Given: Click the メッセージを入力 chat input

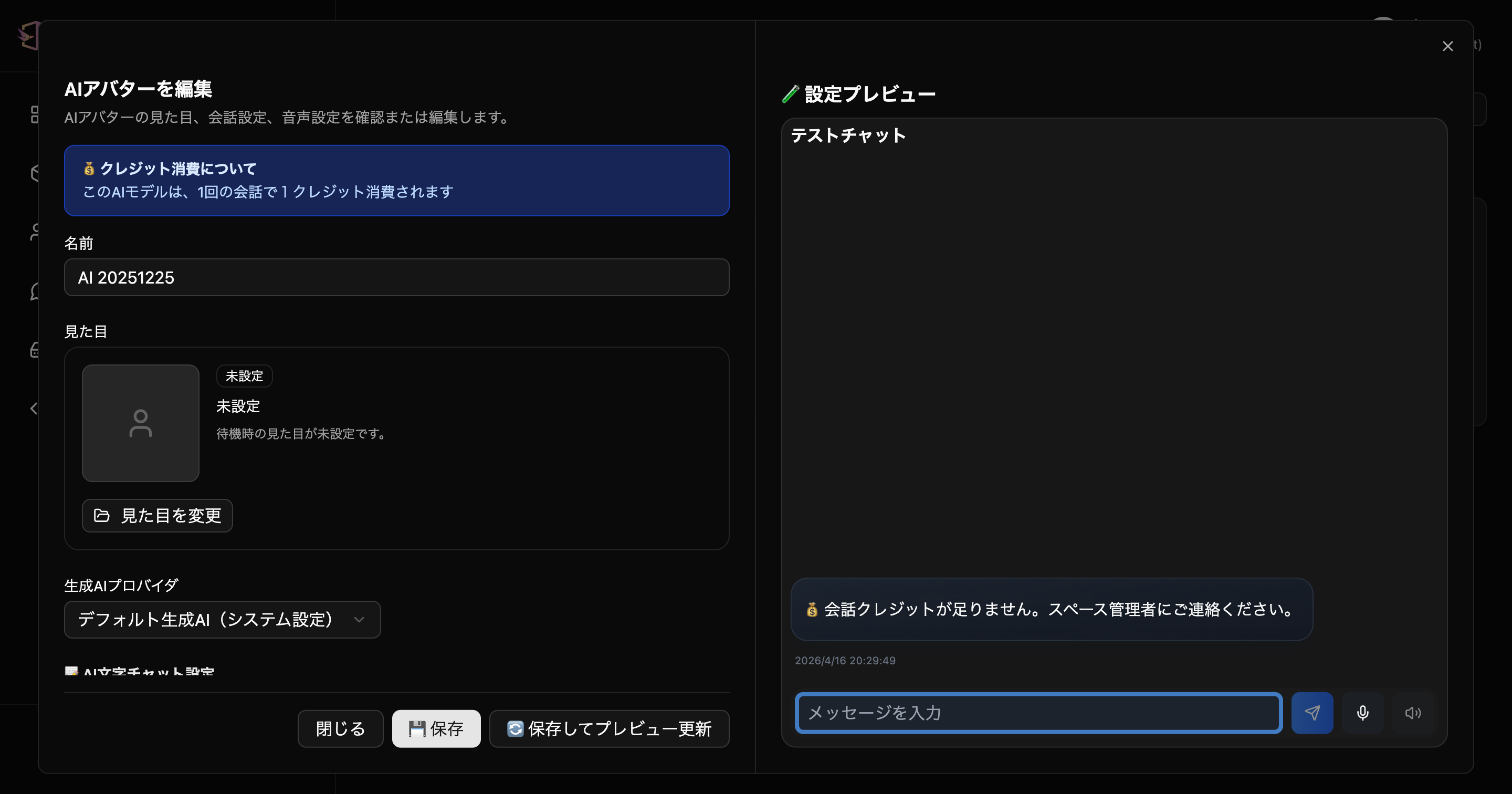Looking at the screenshot, I should [x=1038, y=713].
